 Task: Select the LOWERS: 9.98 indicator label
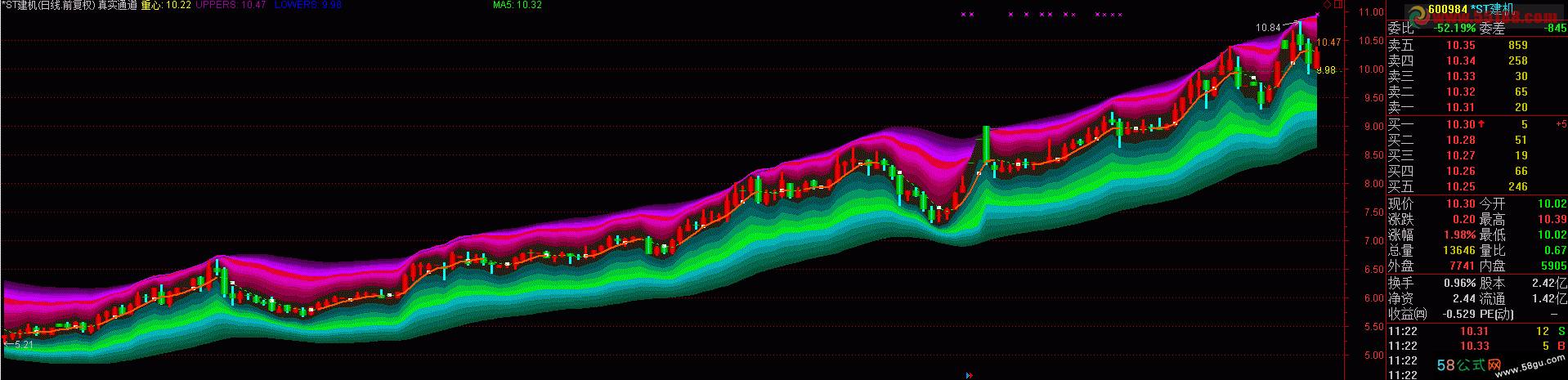point(308,5)
